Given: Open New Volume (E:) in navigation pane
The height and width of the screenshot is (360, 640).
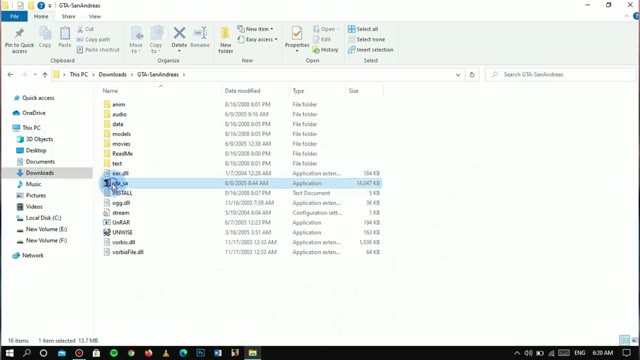Looking at the screenshot, I should 42,229.
